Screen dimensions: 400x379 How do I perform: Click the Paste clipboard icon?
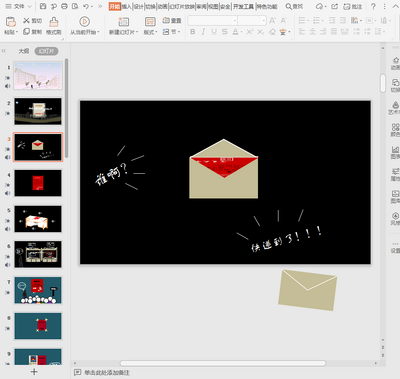point(11,22)
